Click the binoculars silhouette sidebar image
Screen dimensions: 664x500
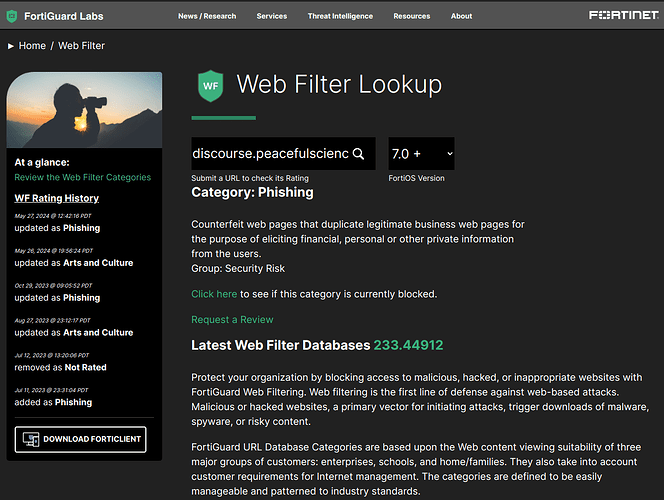tap(84, 110)
